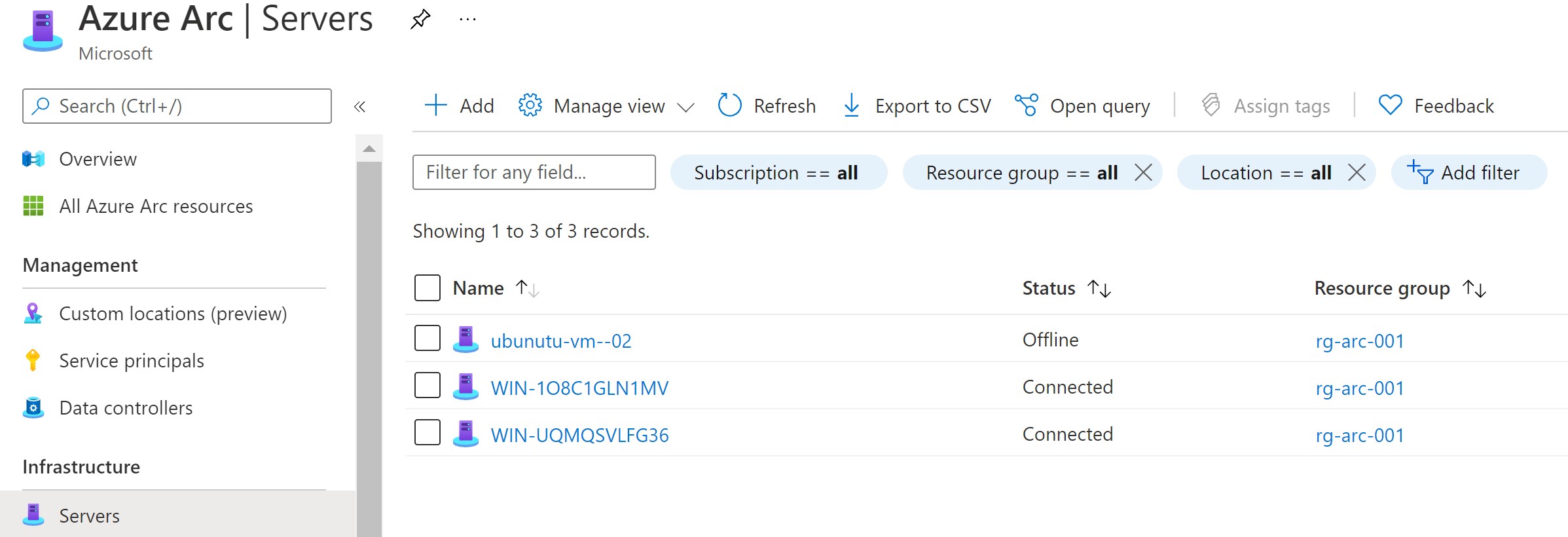Open Data controllers in sidebar
Viewport: 1568px width, 537px height.
[x=126, y=408]
